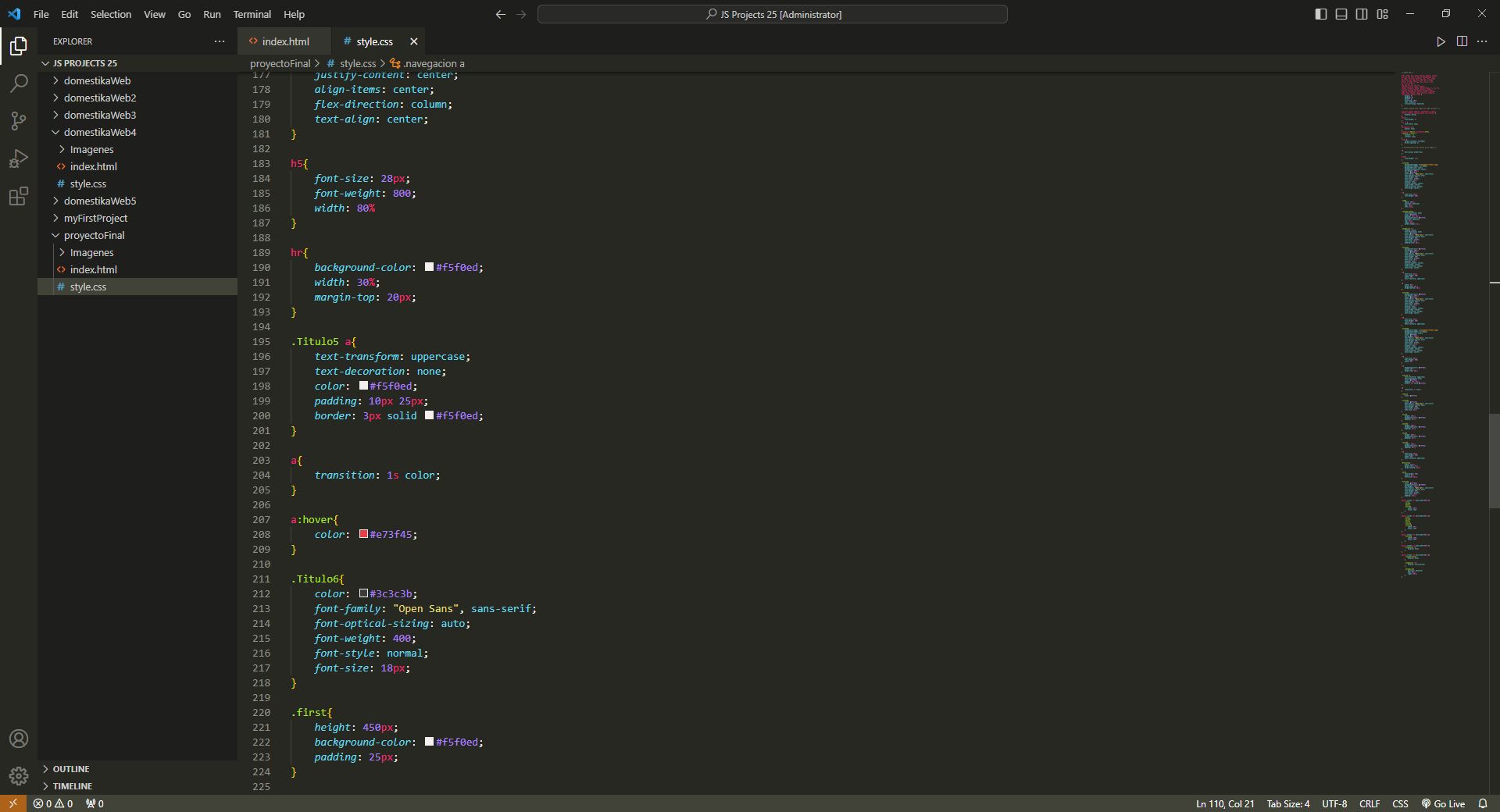The image size is (1500, 812).
Task: Open the Extensions view
Action: pyautogui.click(x=19, y=196)
